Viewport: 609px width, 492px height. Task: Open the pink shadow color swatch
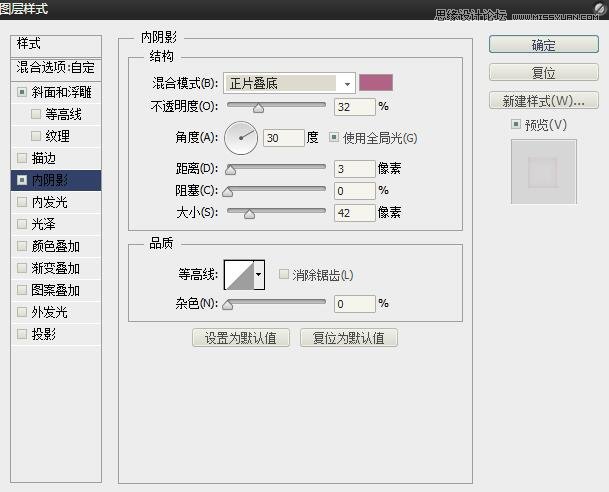click(376, 83)
